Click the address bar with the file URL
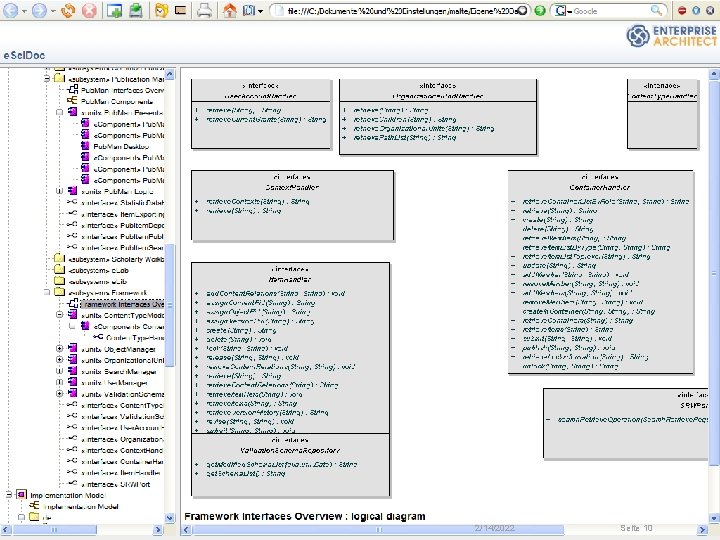Viewport: 720px width, 540px height. point(399,11)
